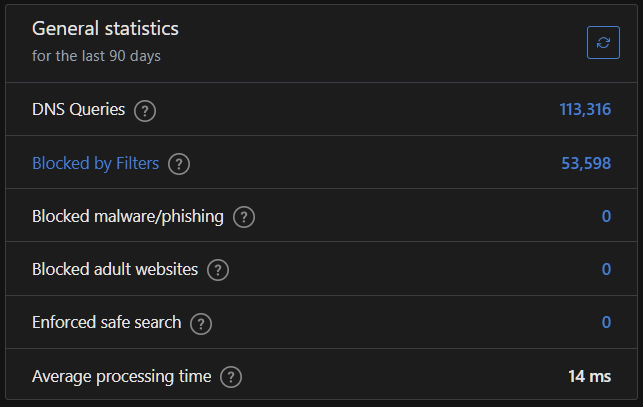Click help icon for Average processing time
The width and height of the screenshot is (643, 407).
point(231,377)
